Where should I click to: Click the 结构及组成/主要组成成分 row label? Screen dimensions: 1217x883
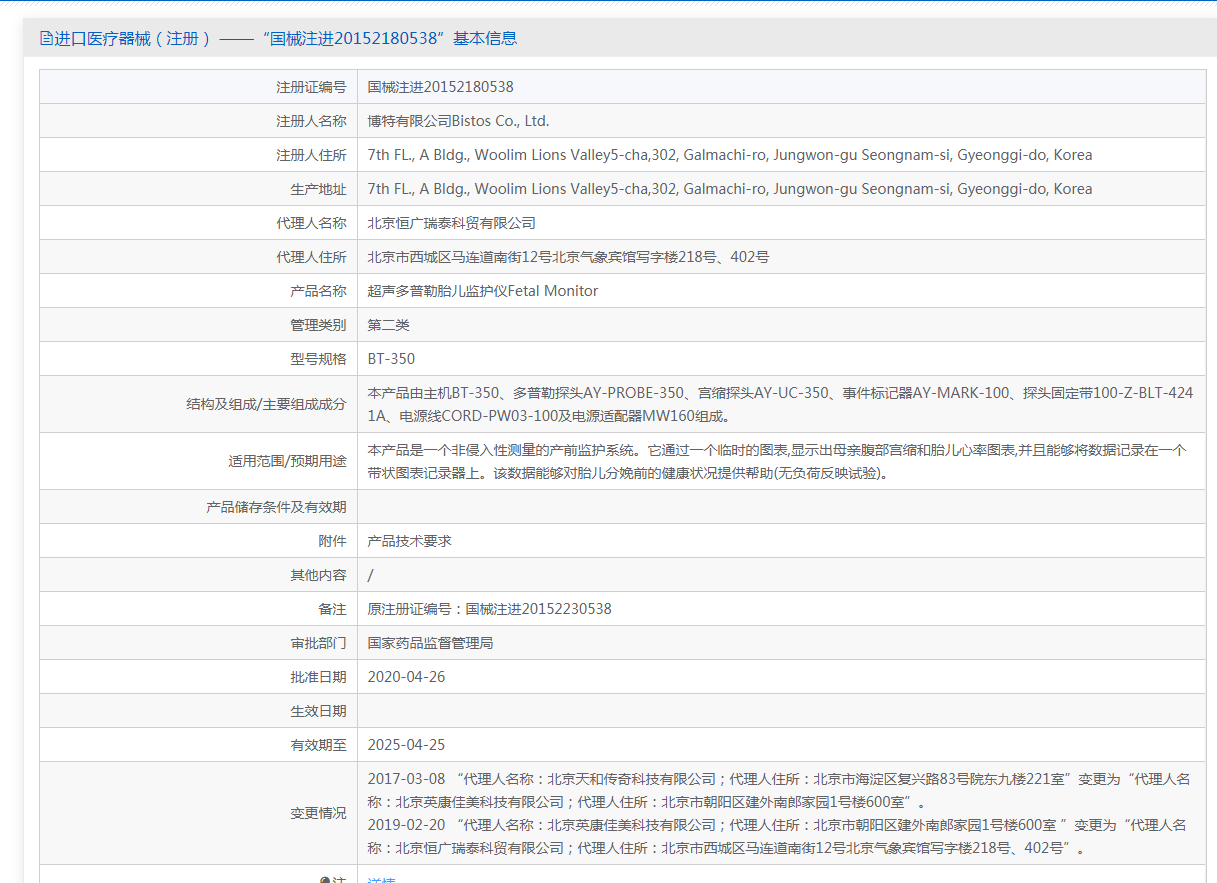(266, 404)
